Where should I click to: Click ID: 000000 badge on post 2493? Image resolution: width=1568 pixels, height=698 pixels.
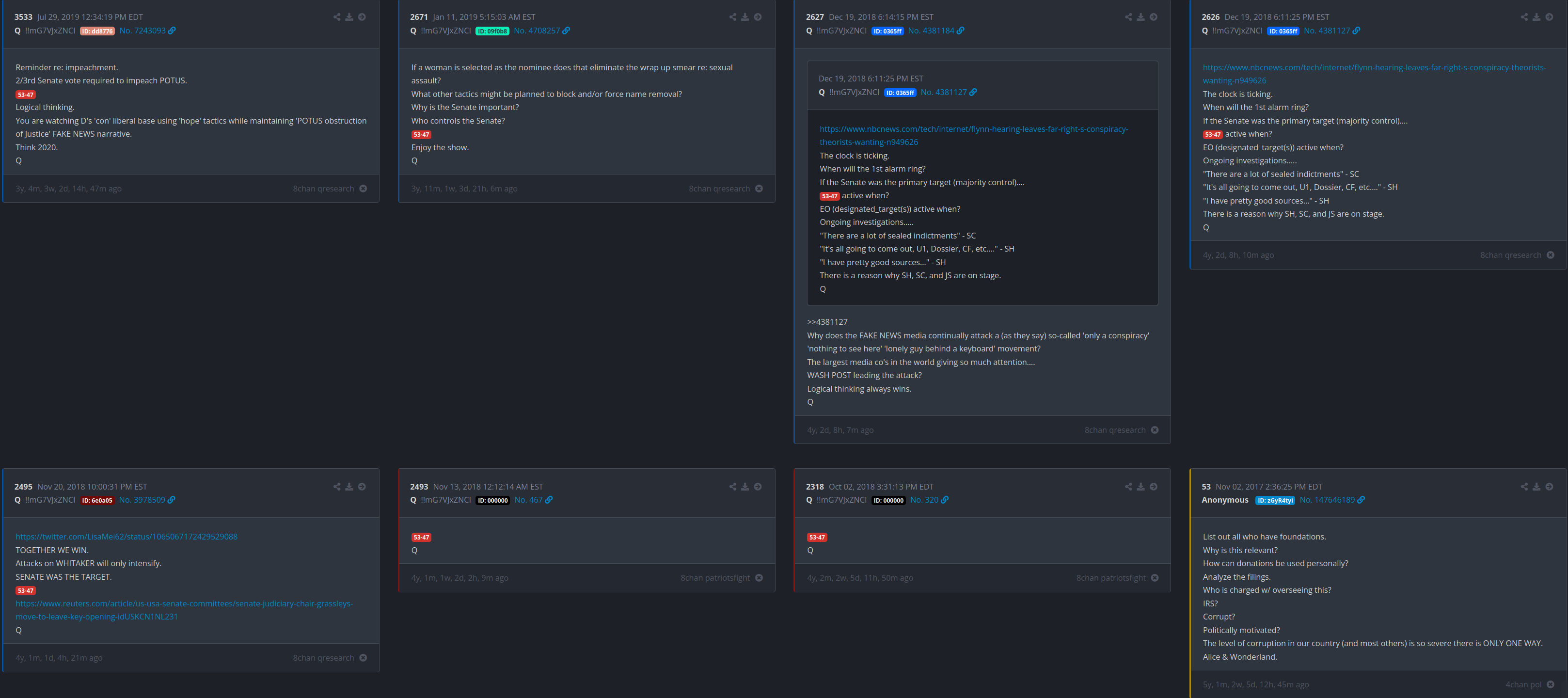[x=492, y=500]
